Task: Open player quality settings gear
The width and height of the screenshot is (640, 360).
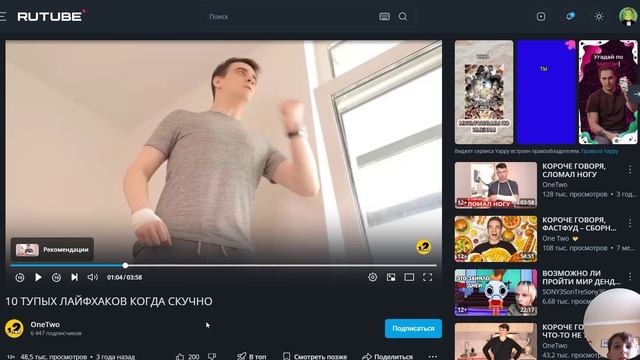Action: pyautogui.click(x=373, y=278)
